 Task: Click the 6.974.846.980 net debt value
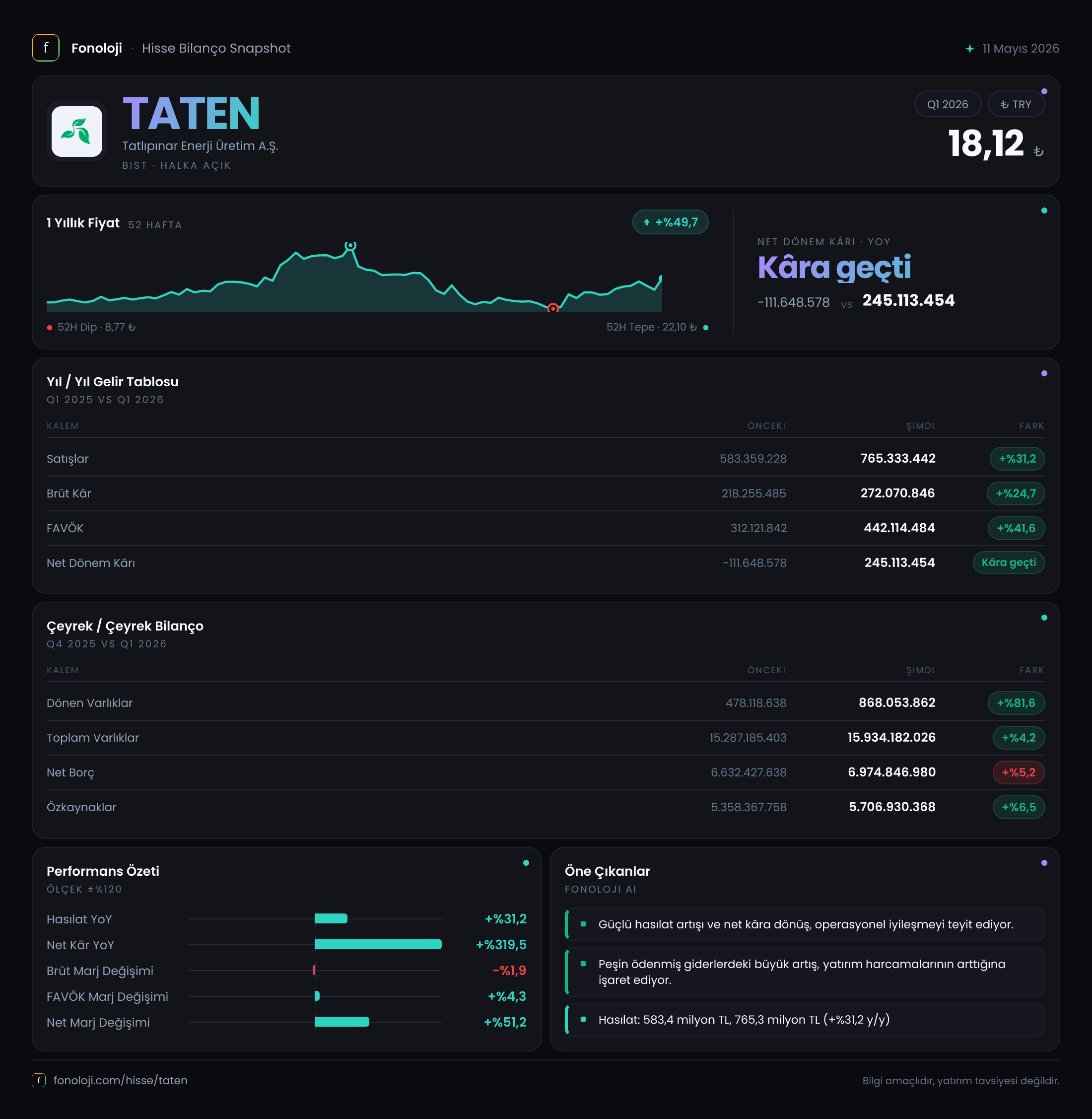click(x=892, y=772)
